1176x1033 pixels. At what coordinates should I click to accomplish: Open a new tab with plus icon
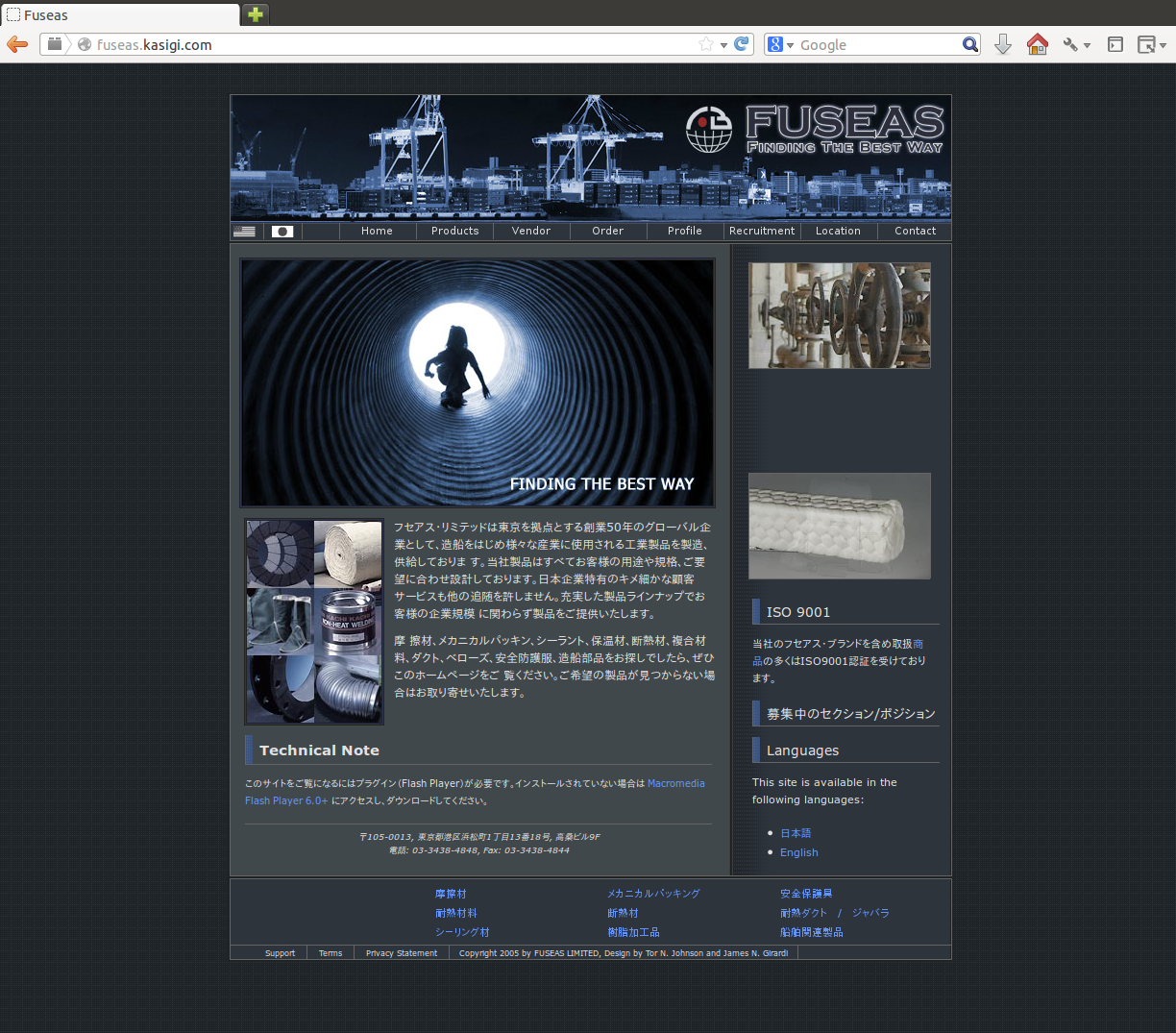(255, 14)
